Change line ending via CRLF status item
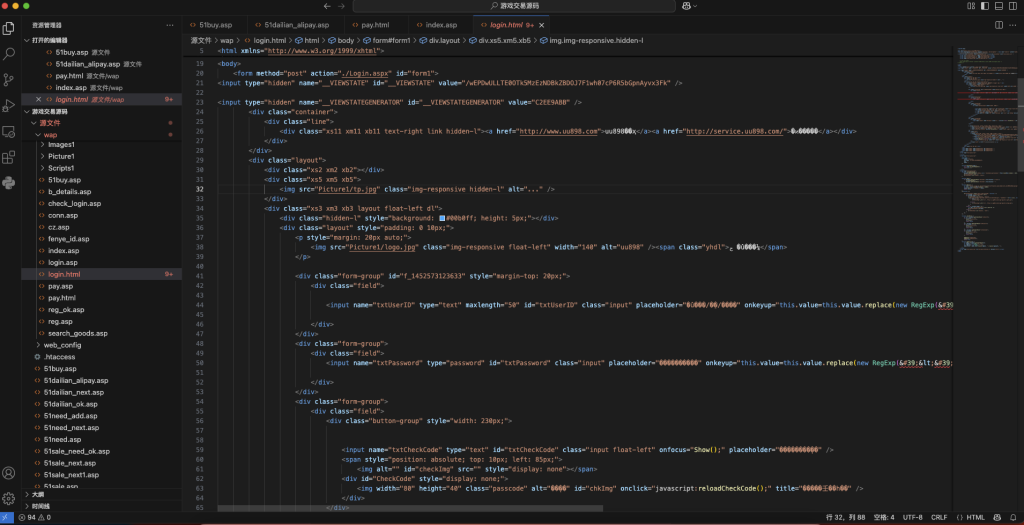This screenshot has height=525, width=1024. pos(939,517)
